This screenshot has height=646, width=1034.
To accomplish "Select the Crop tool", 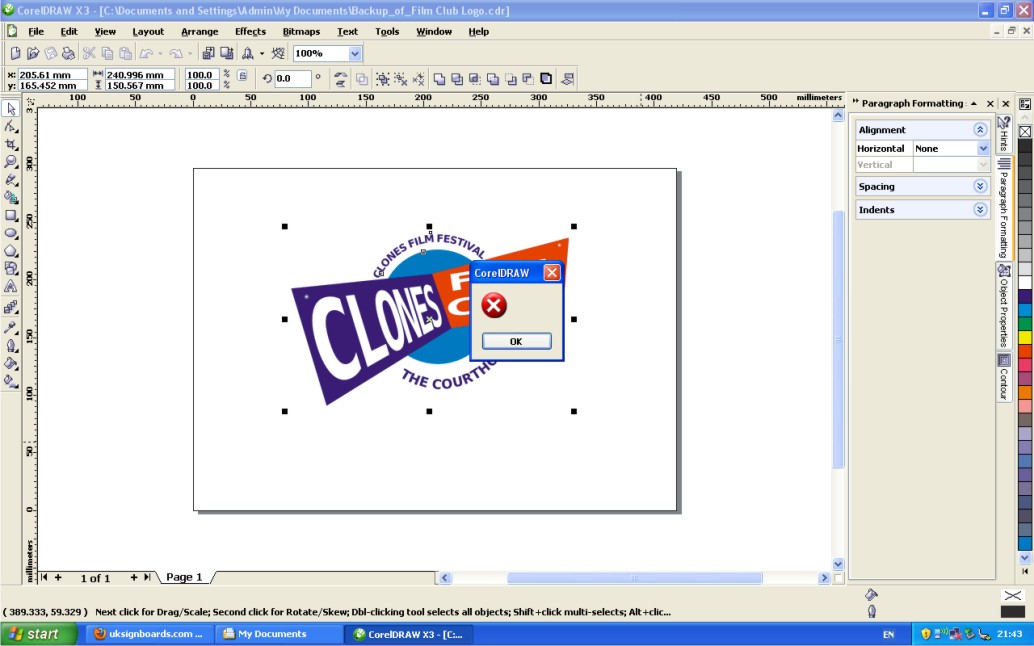I will click(11, 144).
